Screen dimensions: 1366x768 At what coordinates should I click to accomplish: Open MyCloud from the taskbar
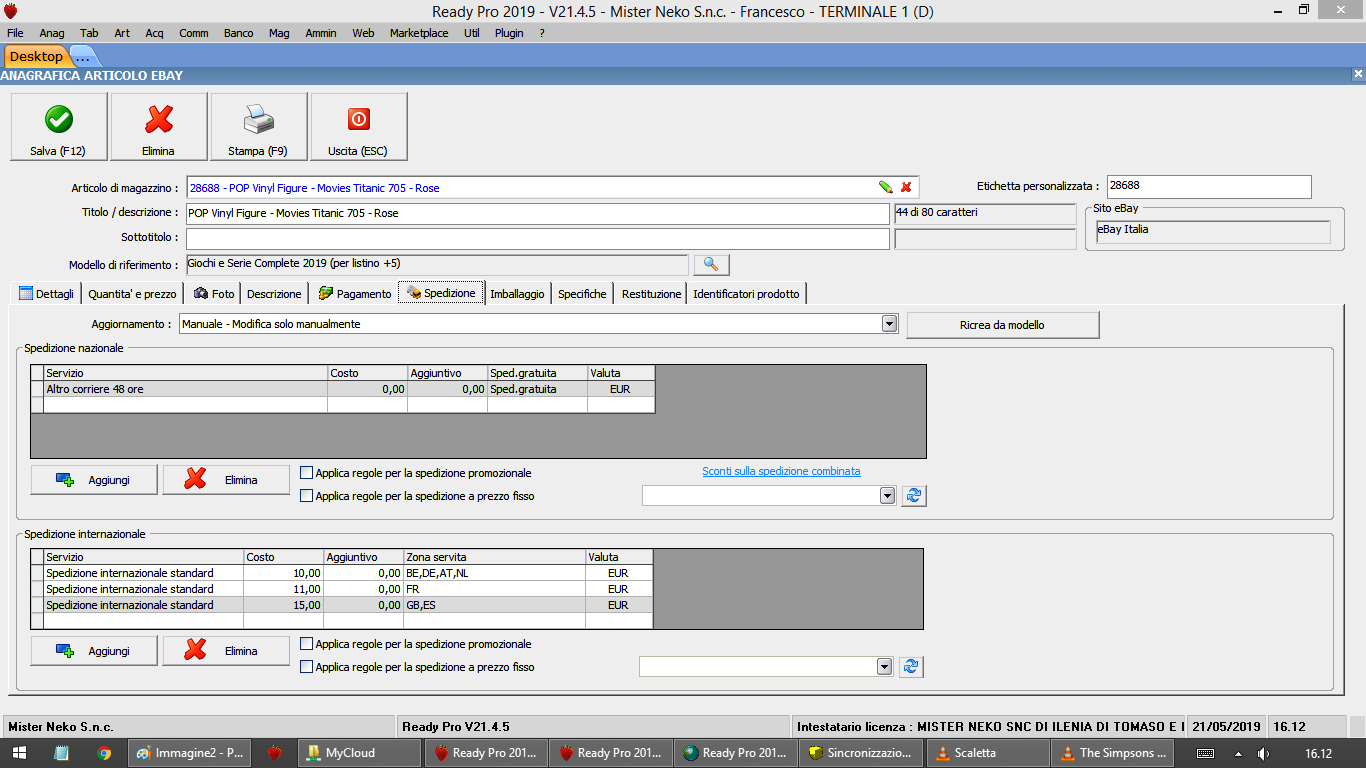(x=360, y=753)
